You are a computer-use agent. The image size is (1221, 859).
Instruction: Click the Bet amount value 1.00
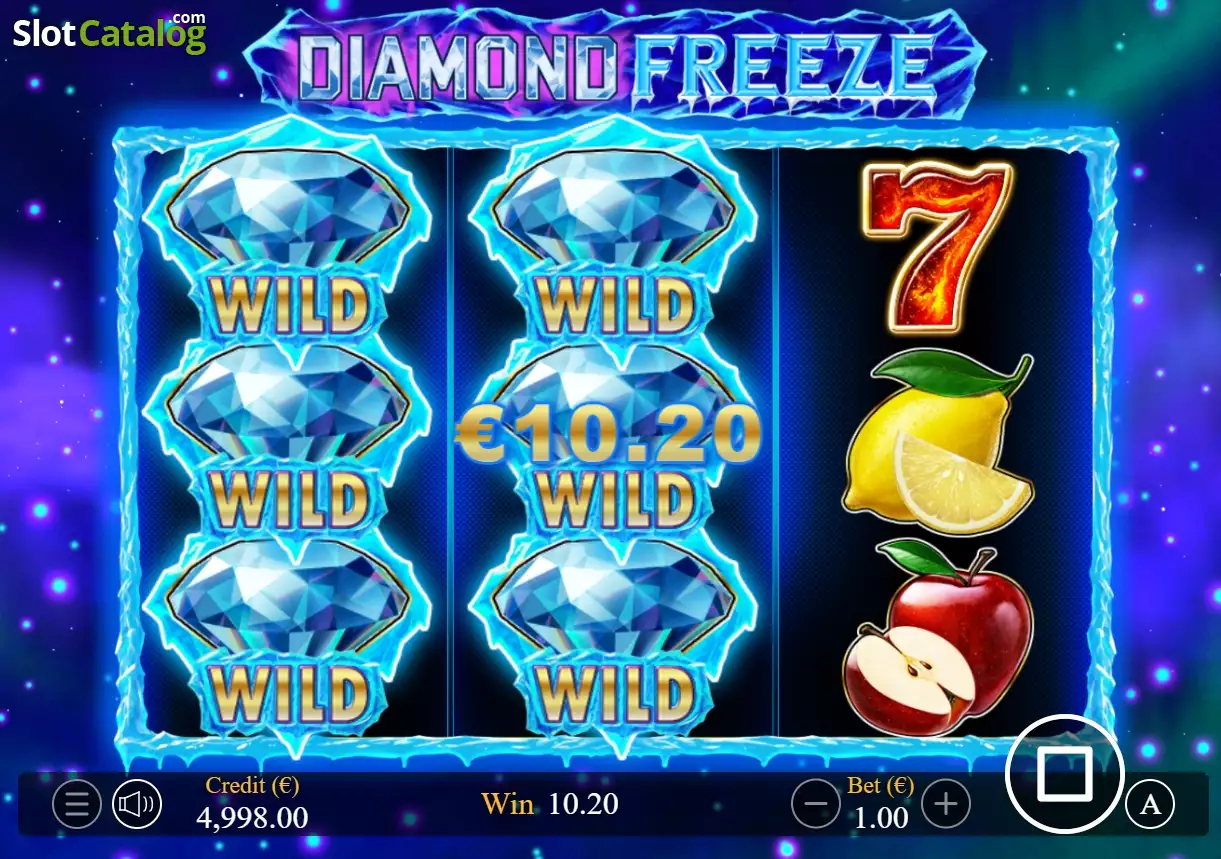[x=881, y=818]
